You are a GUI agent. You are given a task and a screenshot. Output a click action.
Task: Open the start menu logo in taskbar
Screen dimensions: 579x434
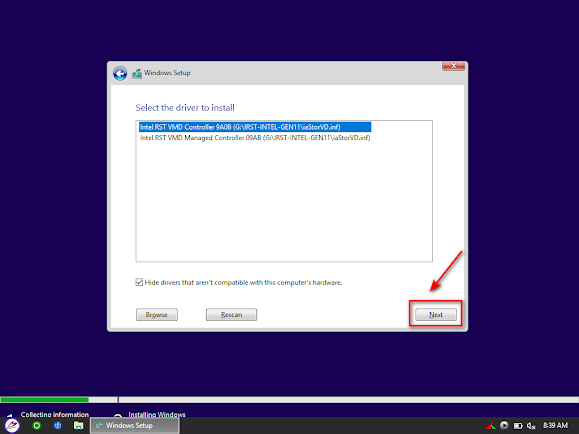[12, 426]
